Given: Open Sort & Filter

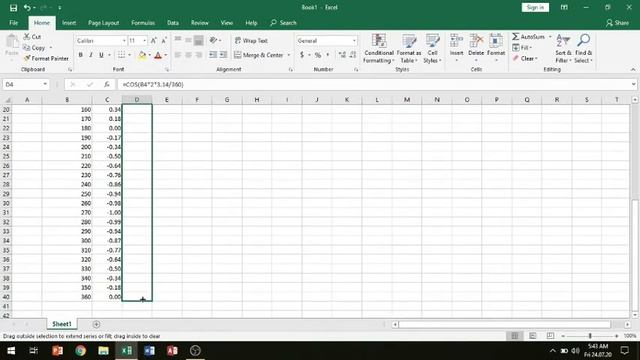Looking at the screenshot, I should pos(563,49).
